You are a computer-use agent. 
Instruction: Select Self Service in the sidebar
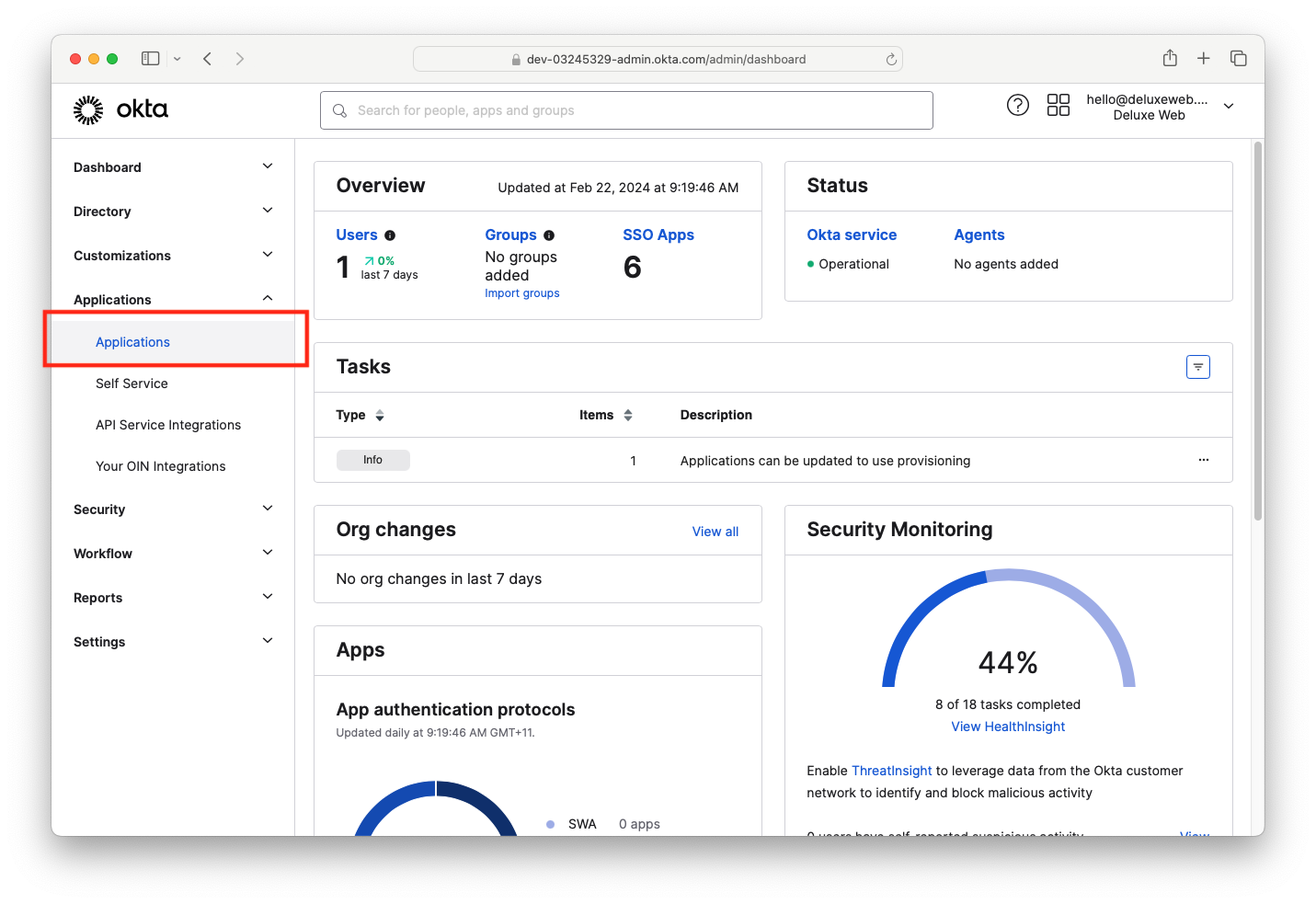pyautogui.click(x=132, y=383)
